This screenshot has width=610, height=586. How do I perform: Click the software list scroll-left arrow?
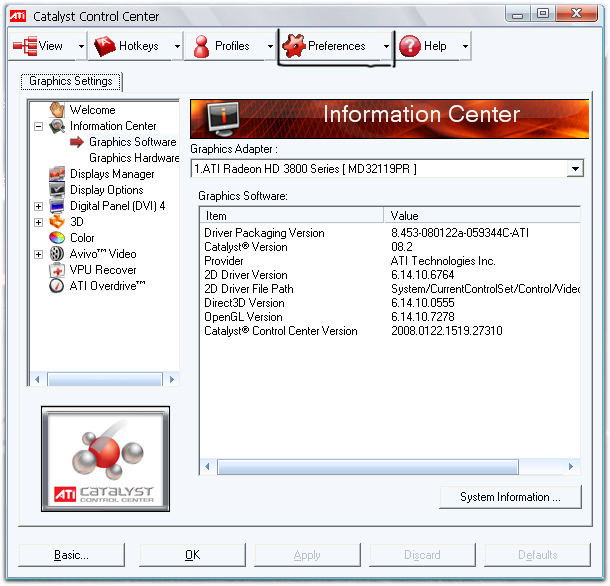coord(207,467)
